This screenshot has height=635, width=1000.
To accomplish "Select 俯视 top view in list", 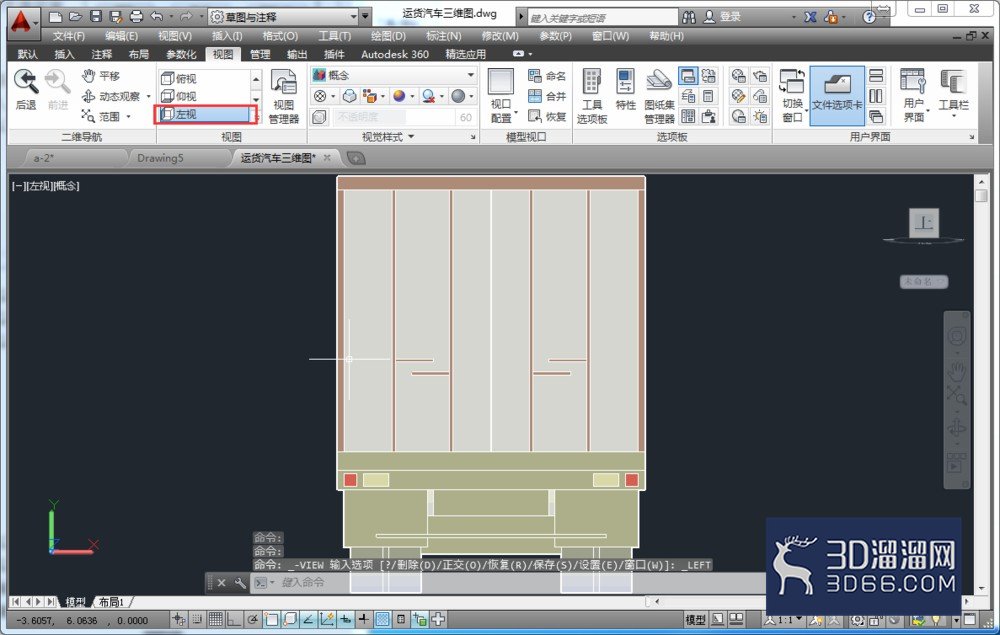I will point(186,78).
